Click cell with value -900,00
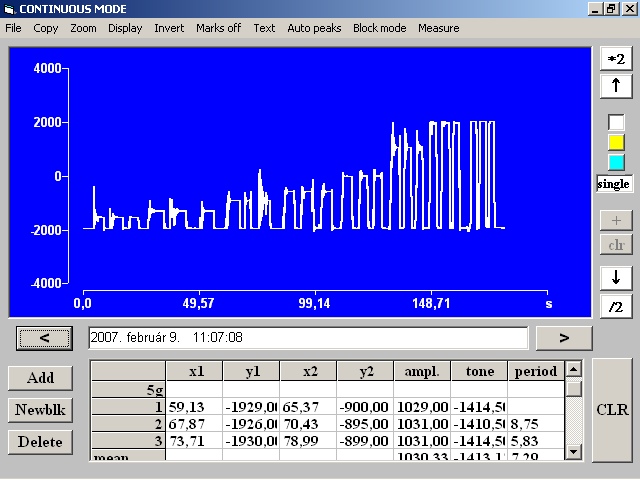Viewport: 640px width, 480px height. (x=365, y=407)
